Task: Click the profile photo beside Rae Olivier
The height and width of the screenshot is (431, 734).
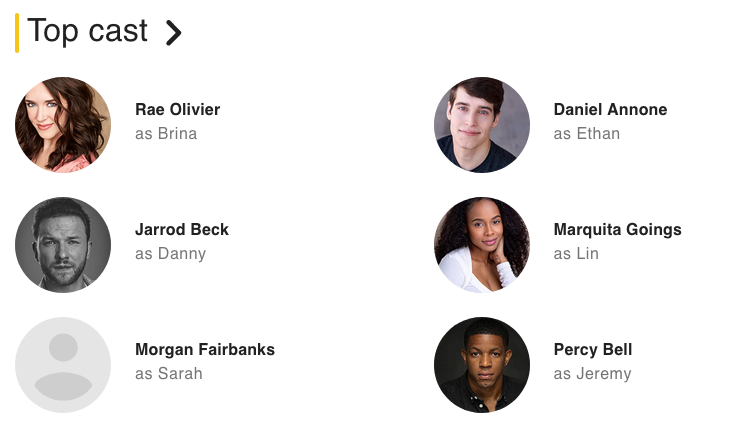Action: [63, 125]
